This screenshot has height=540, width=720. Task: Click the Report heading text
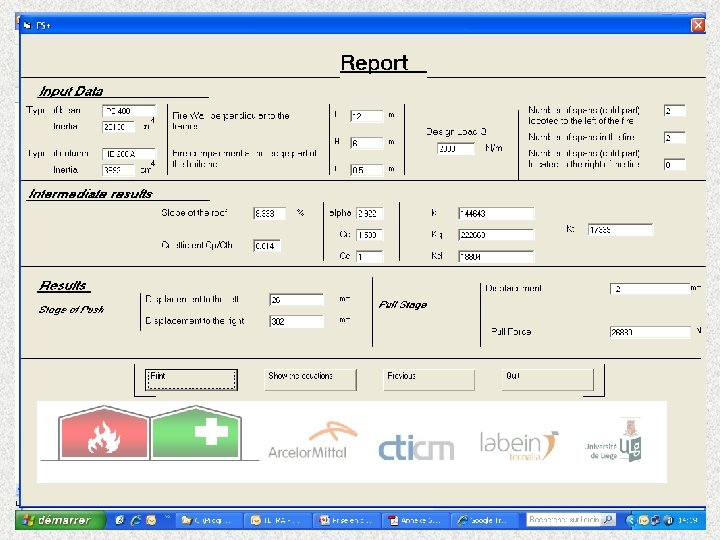374,63
